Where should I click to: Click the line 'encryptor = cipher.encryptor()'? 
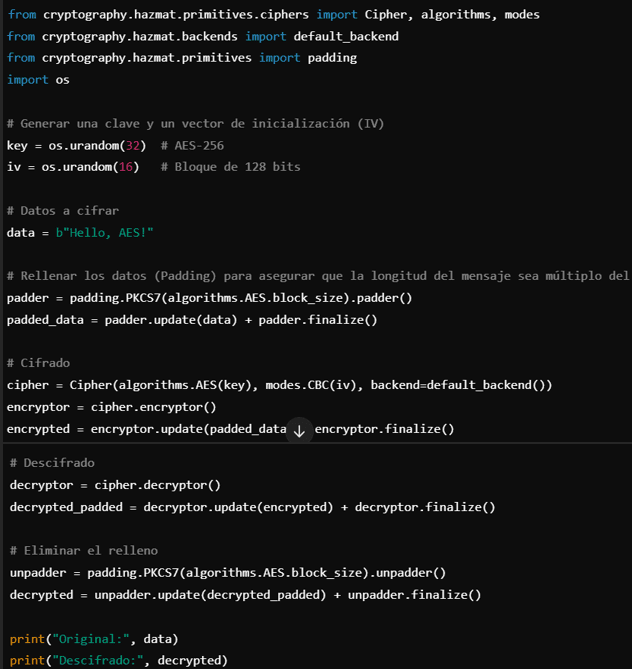pyautogui.click(x=111, y=407)
